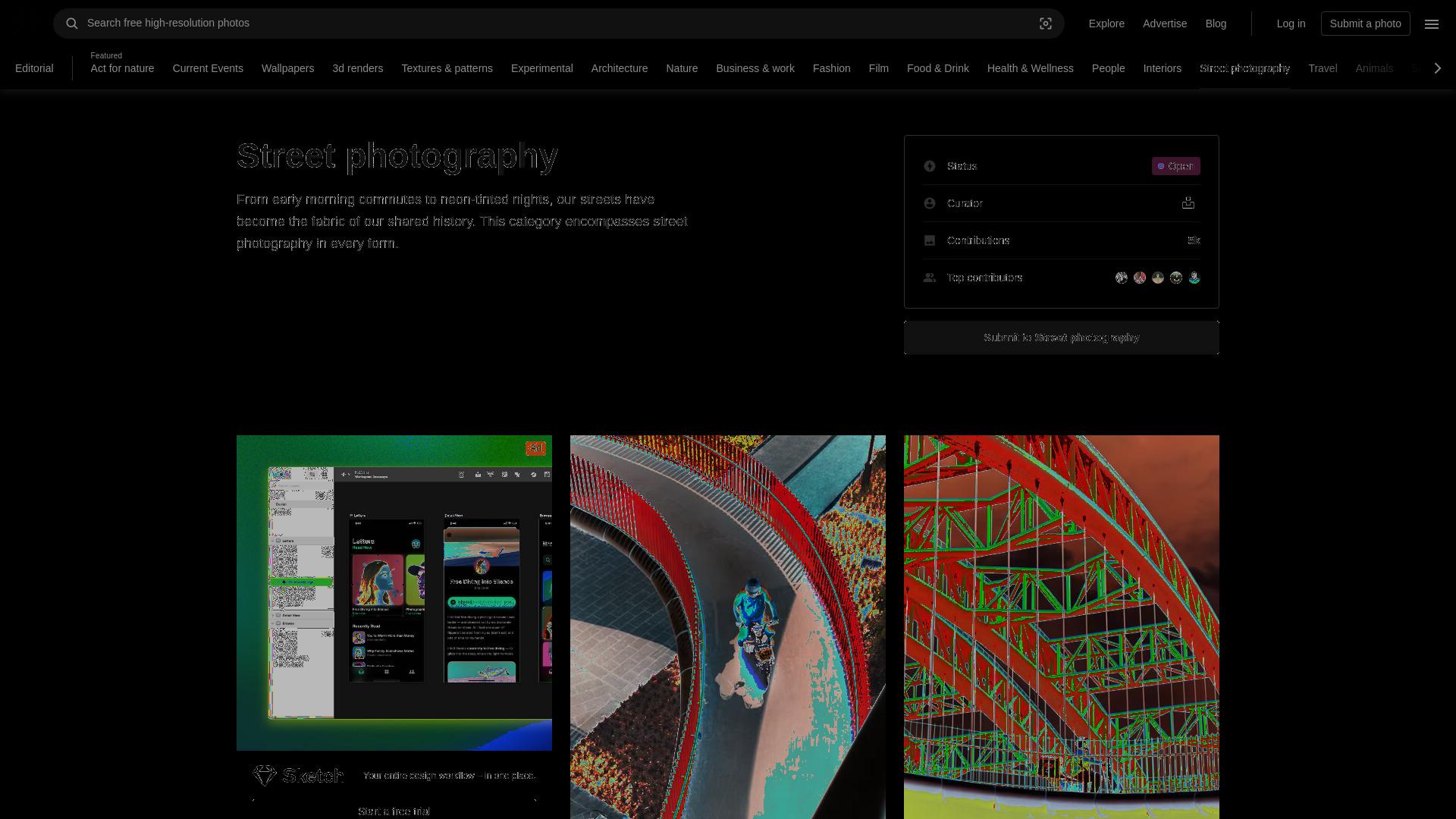The height and width of the screenshot is (819, 1456).
Task: Select 3d renders category
Action: click(357, 68)
